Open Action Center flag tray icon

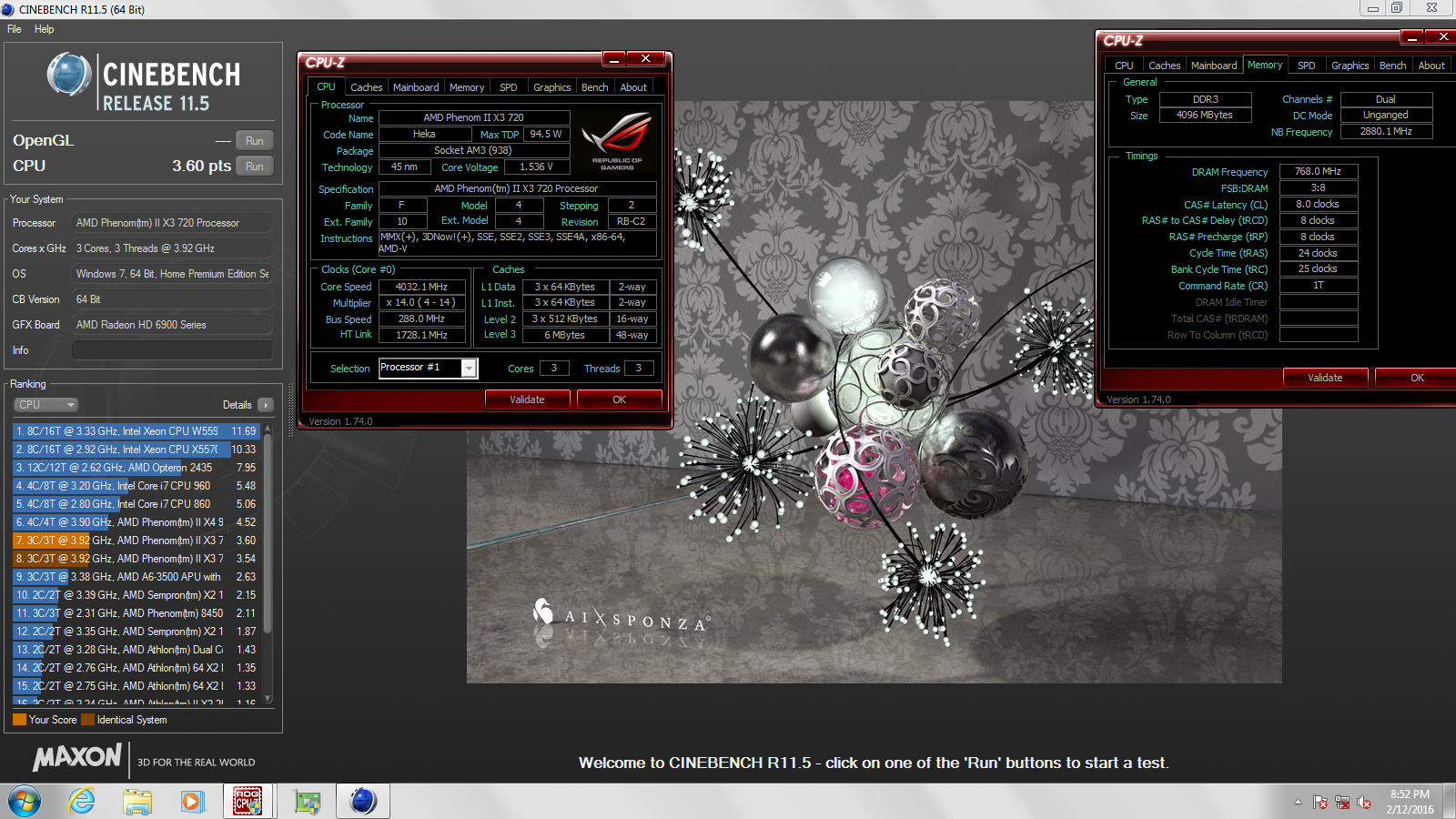(x=1320, y=802)
